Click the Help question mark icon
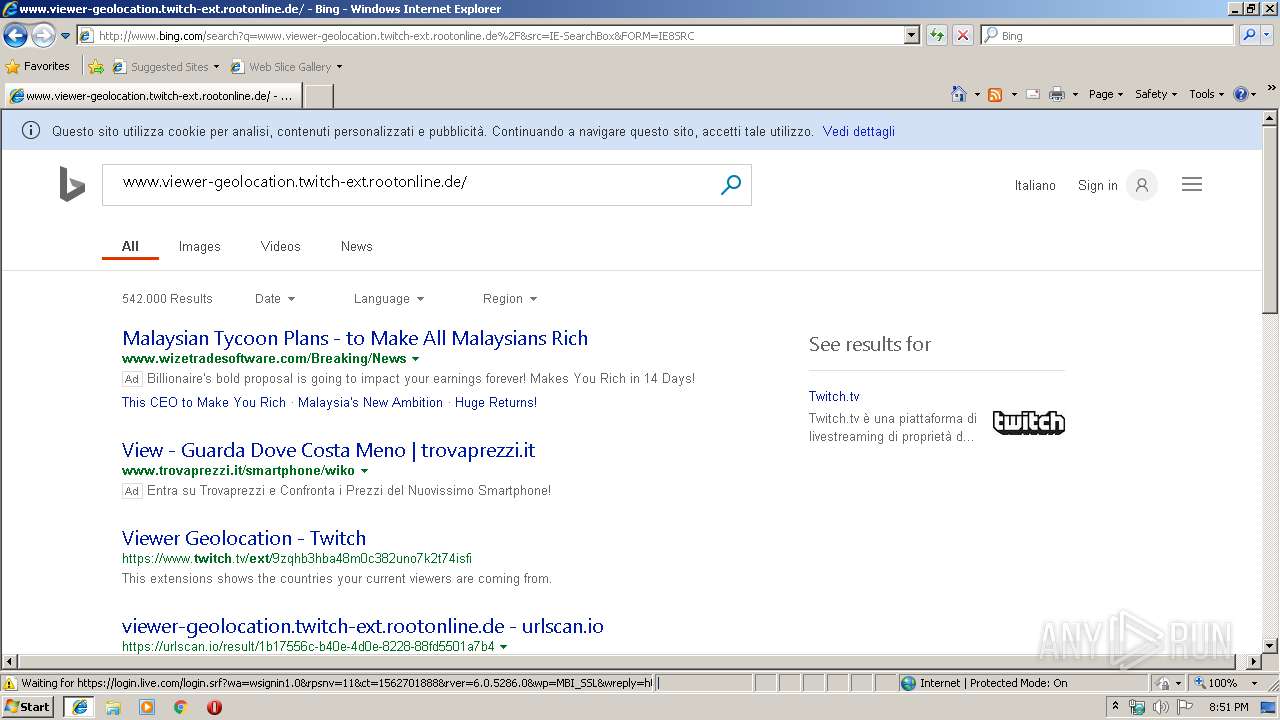 tap(1241, 94)
